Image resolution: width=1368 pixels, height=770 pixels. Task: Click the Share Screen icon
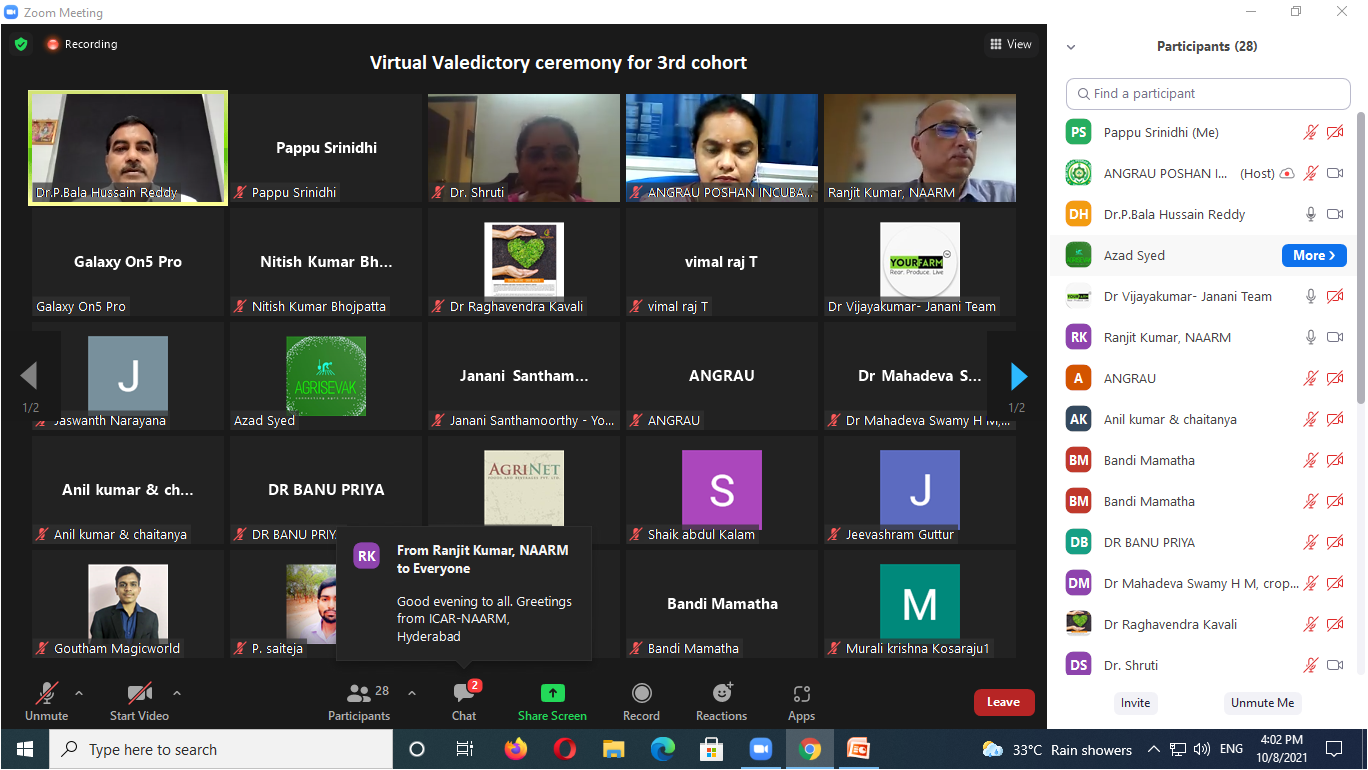pyautogui.click(x=552, y=694)
